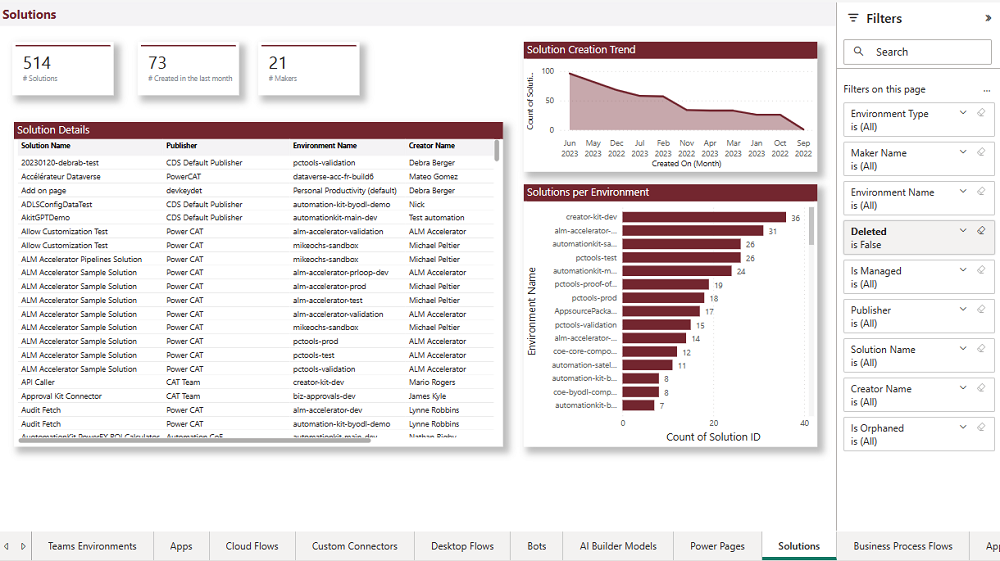Click the James Kyle creator cell

click(427, 397)
